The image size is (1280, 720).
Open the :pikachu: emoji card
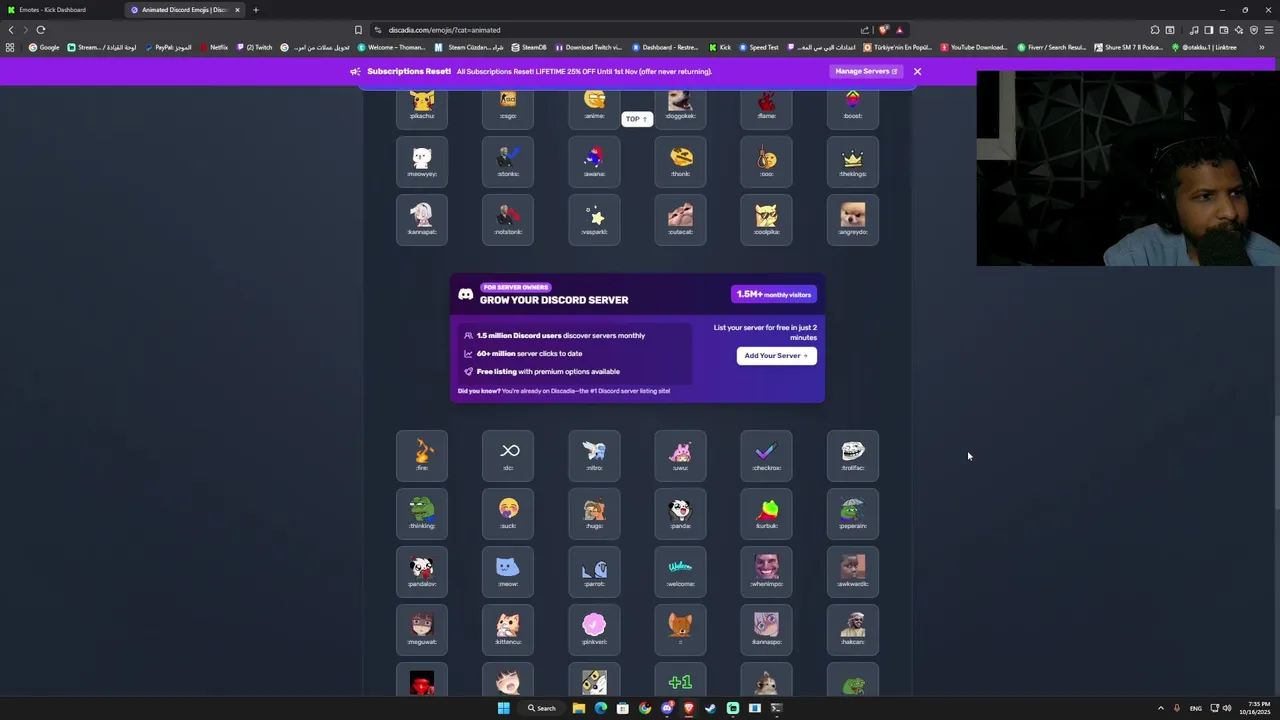click(x=422, y=106)
